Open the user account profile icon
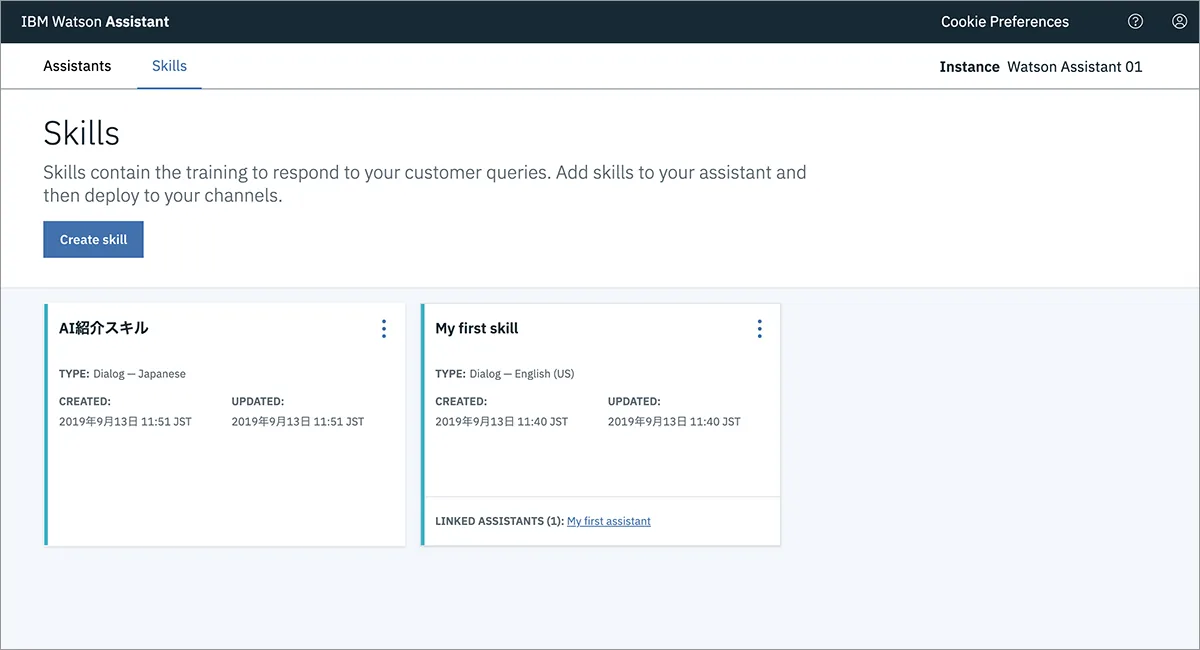This screenshot has width=1200, height=650. 1179,21
